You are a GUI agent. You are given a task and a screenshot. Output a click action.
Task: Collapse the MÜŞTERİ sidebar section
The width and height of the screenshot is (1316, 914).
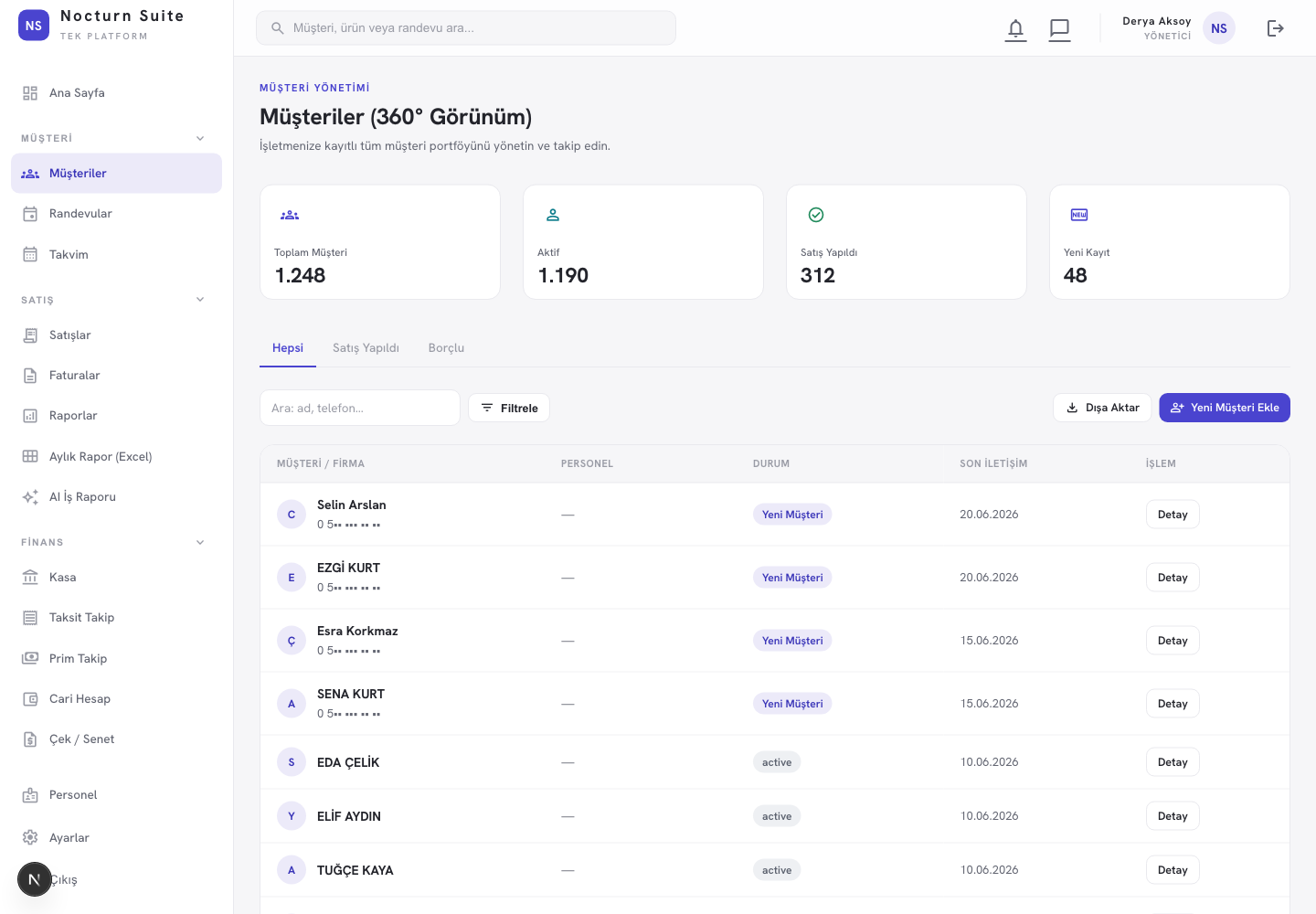click(x=200, y=138)
